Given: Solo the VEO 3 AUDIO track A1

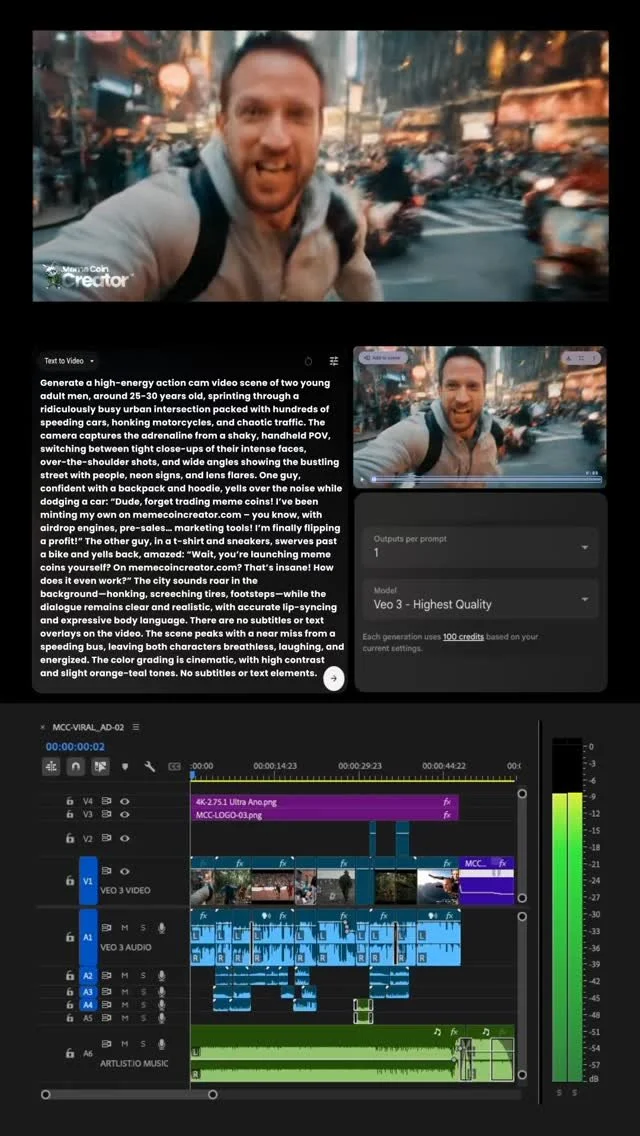Looking at the screenshot, I should (x=143, y=927).
